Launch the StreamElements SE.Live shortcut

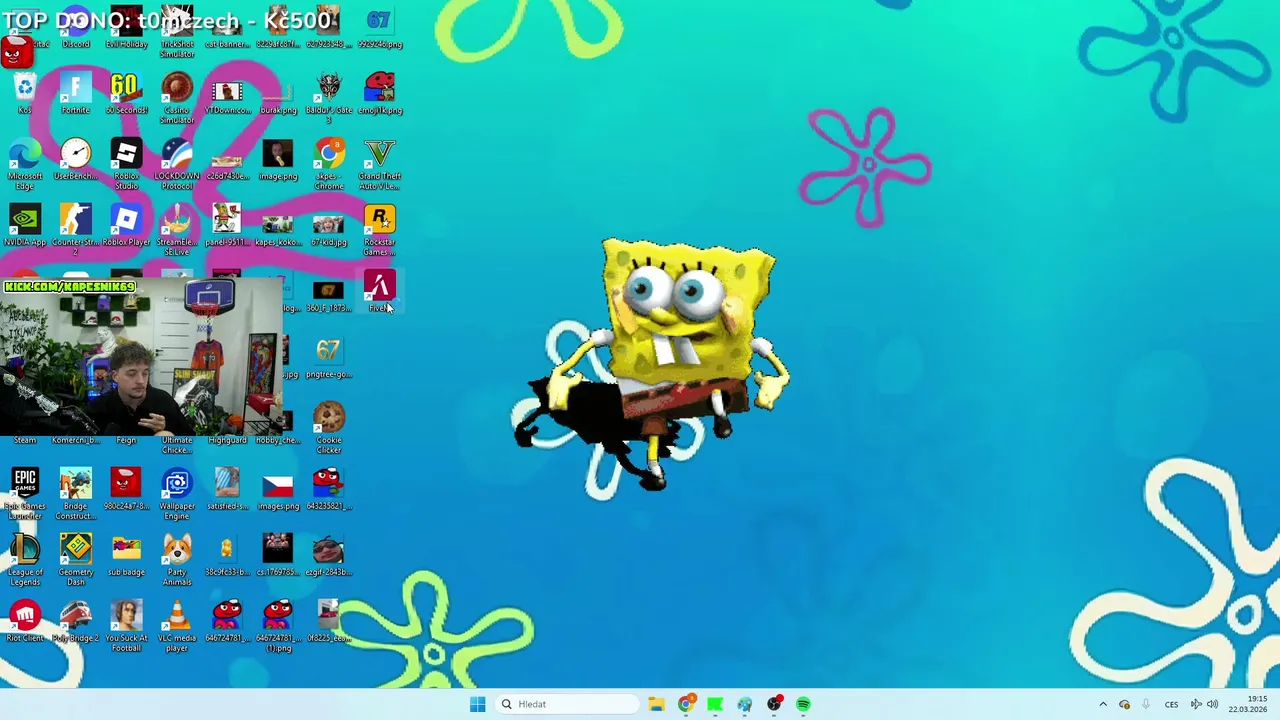(x=177, y=231)
